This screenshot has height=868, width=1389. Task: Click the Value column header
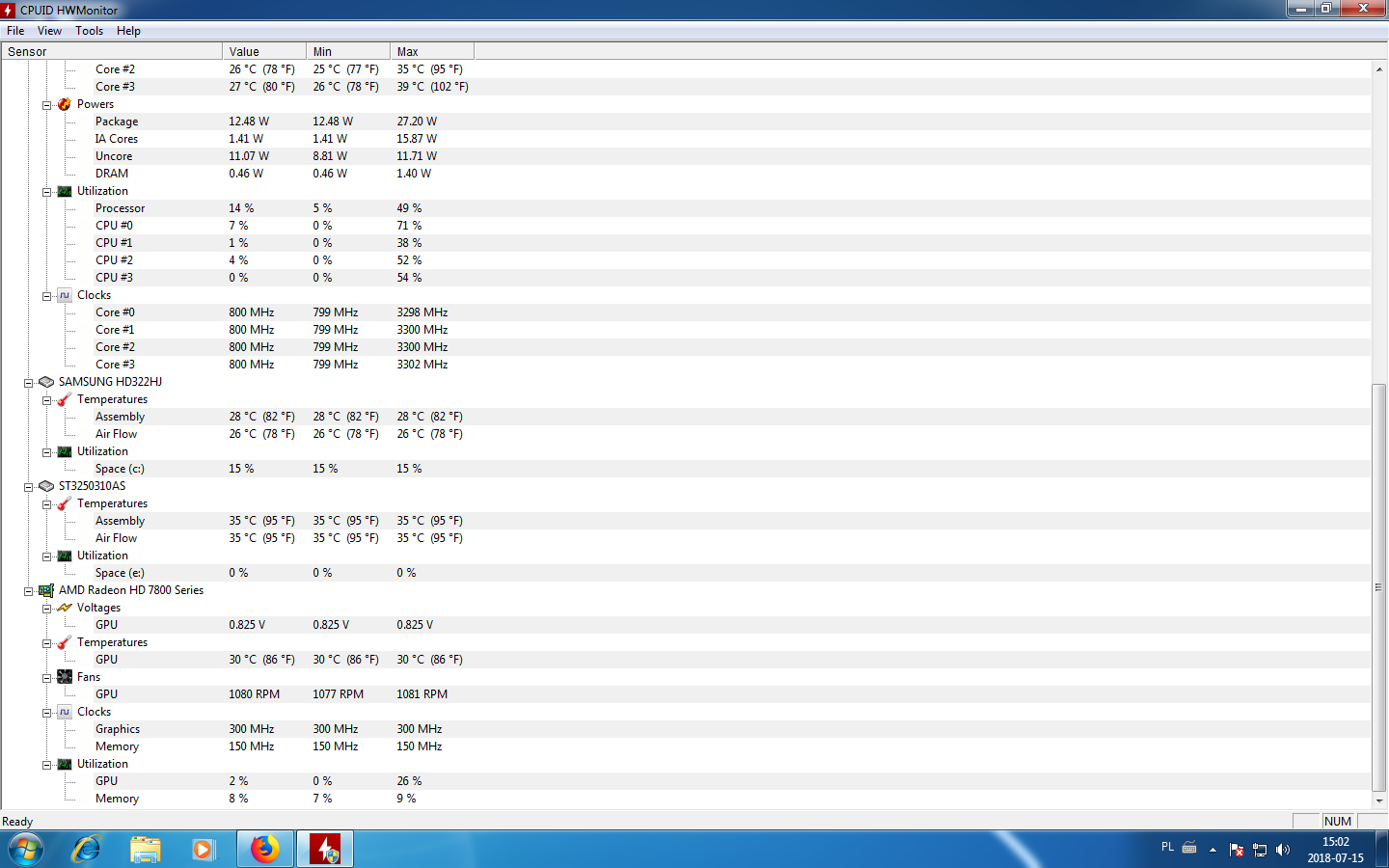click(263, 52)
